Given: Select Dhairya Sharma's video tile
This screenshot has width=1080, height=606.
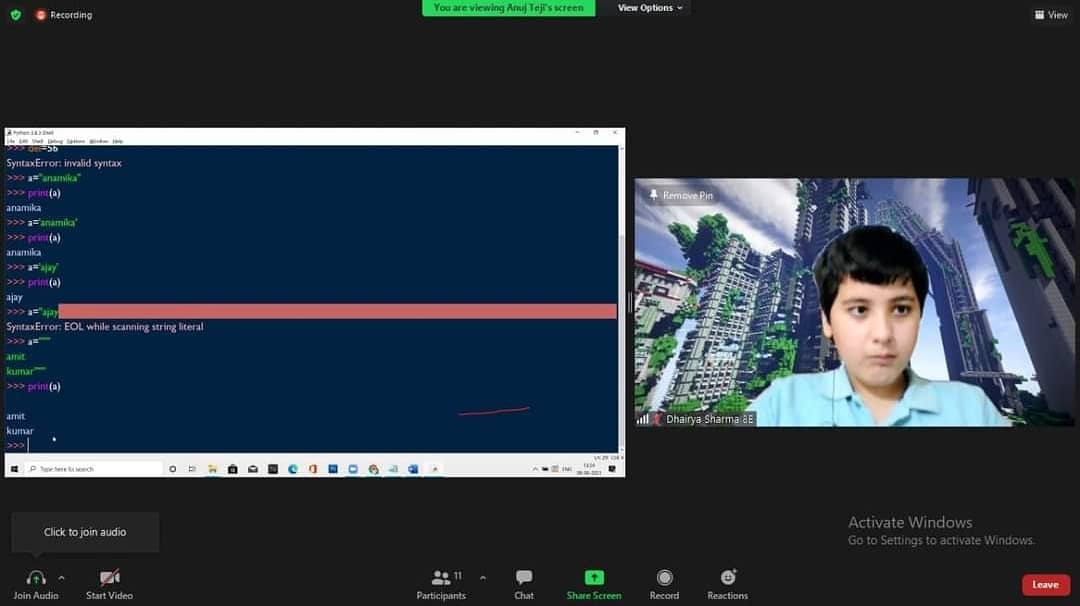Looking at the screenshot, I should point(854,302).
